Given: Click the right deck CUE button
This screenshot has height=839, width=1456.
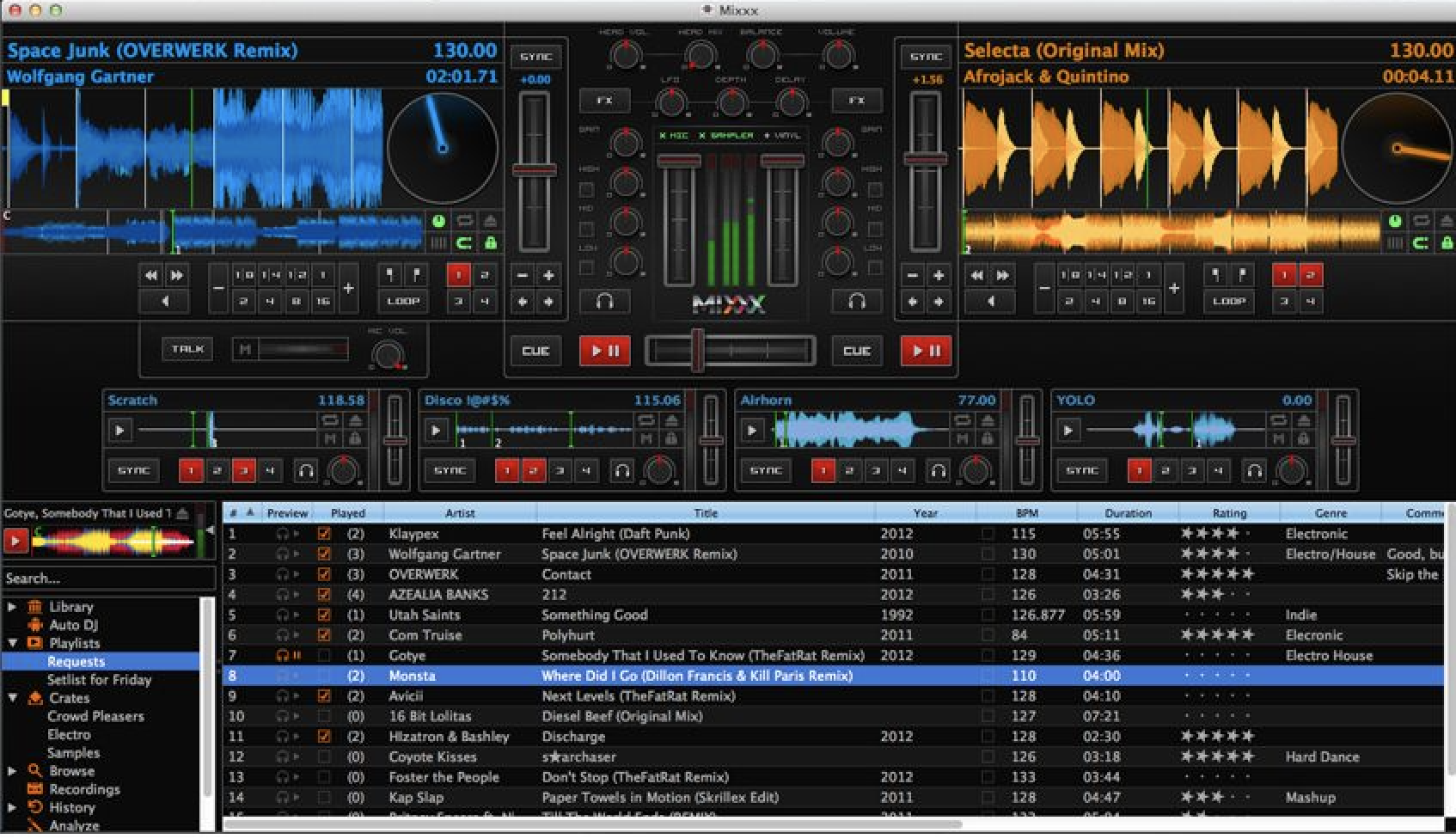Looking at the screenshot, I should [856, 351].
